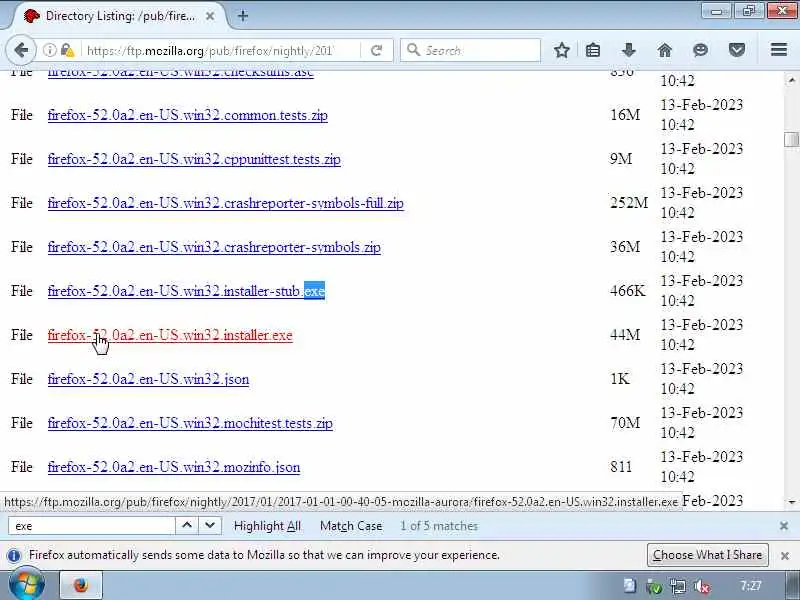Open the Hello chat smiley icon
This screenshot has height=600, width=800.
701,50
